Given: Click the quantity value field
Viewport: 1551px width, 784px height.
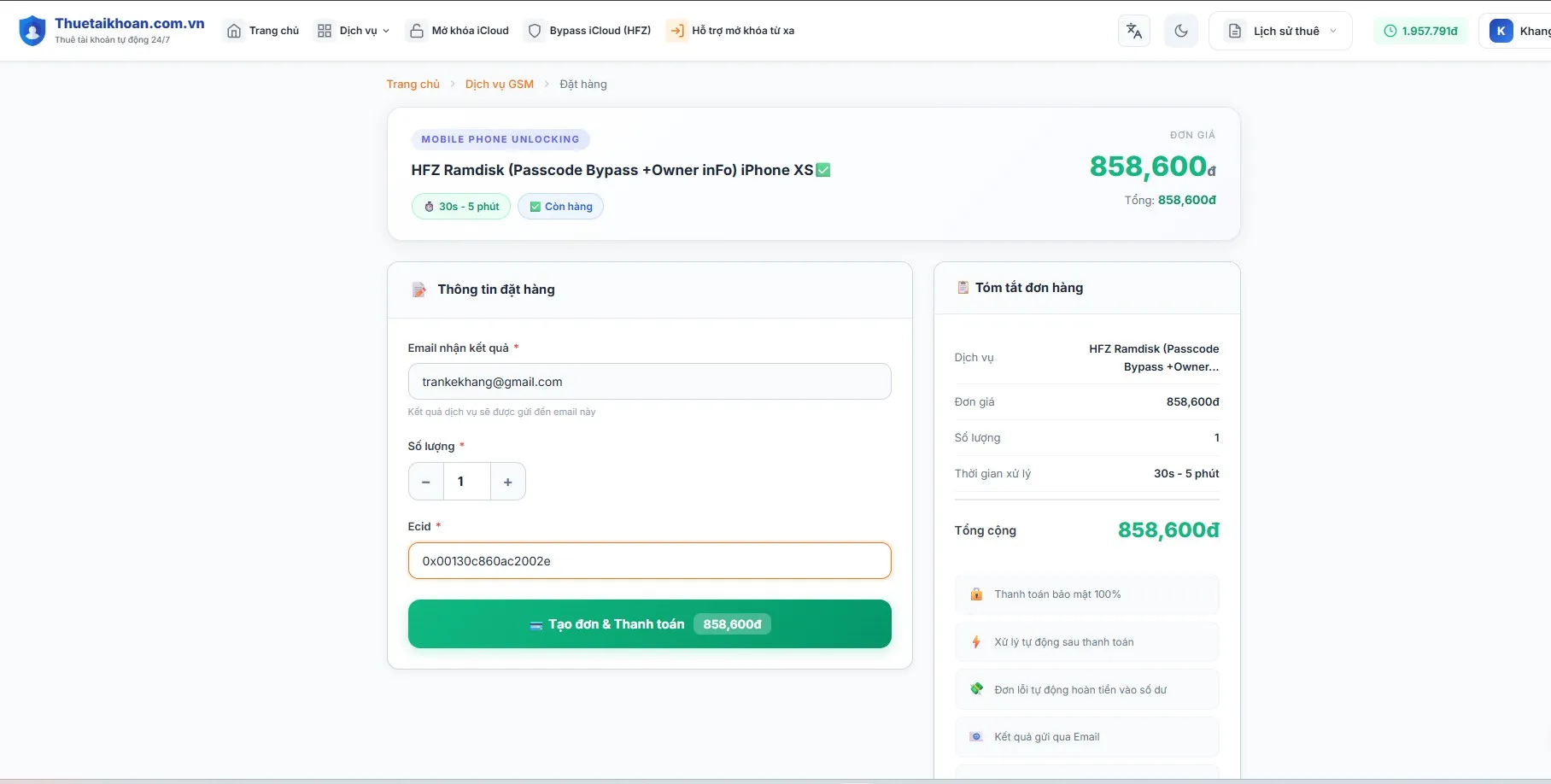Looking at the screenshot, I should pos(466,482).
